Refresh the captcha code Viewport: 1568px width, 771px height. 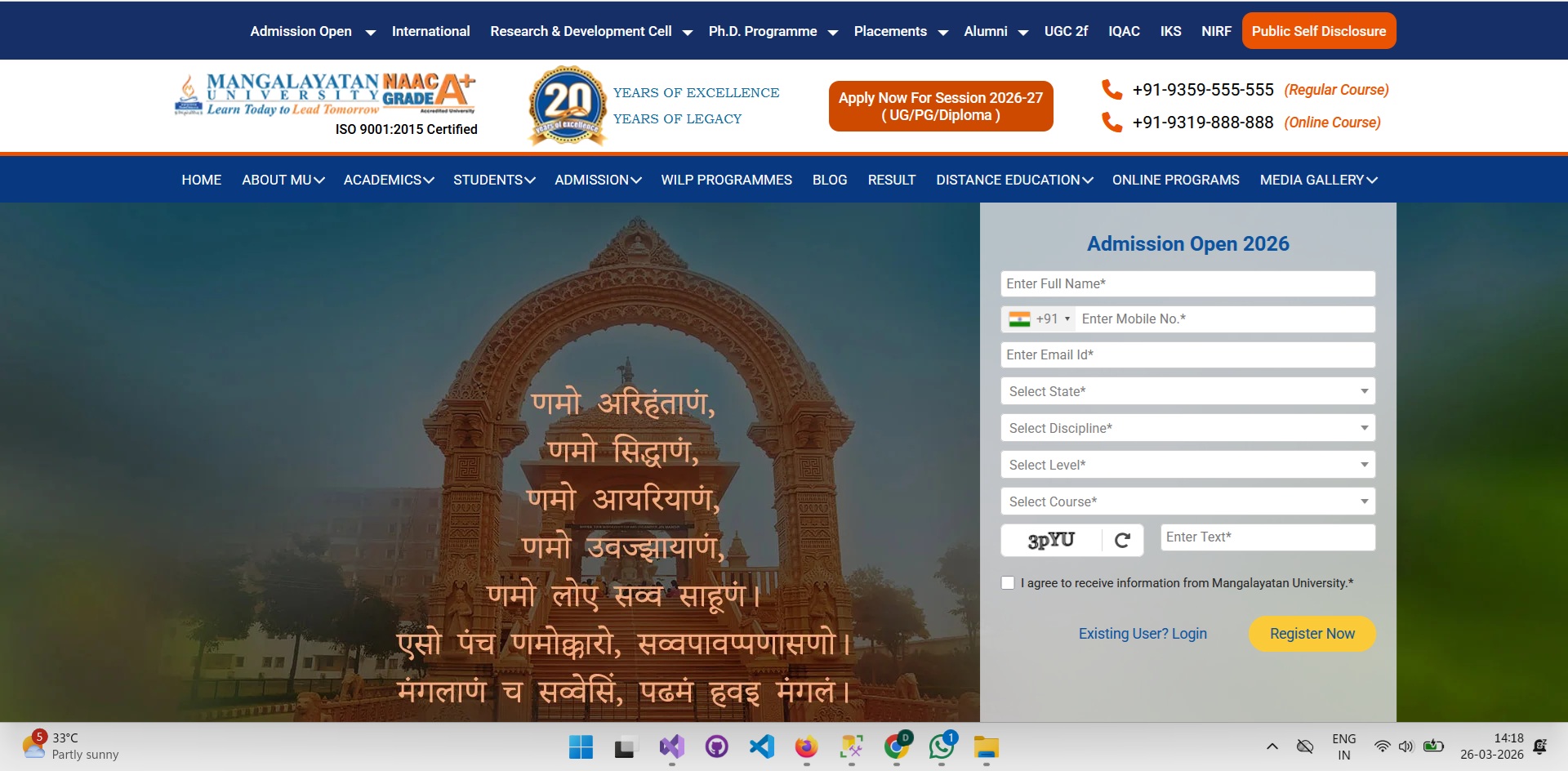coord(1122,540)
